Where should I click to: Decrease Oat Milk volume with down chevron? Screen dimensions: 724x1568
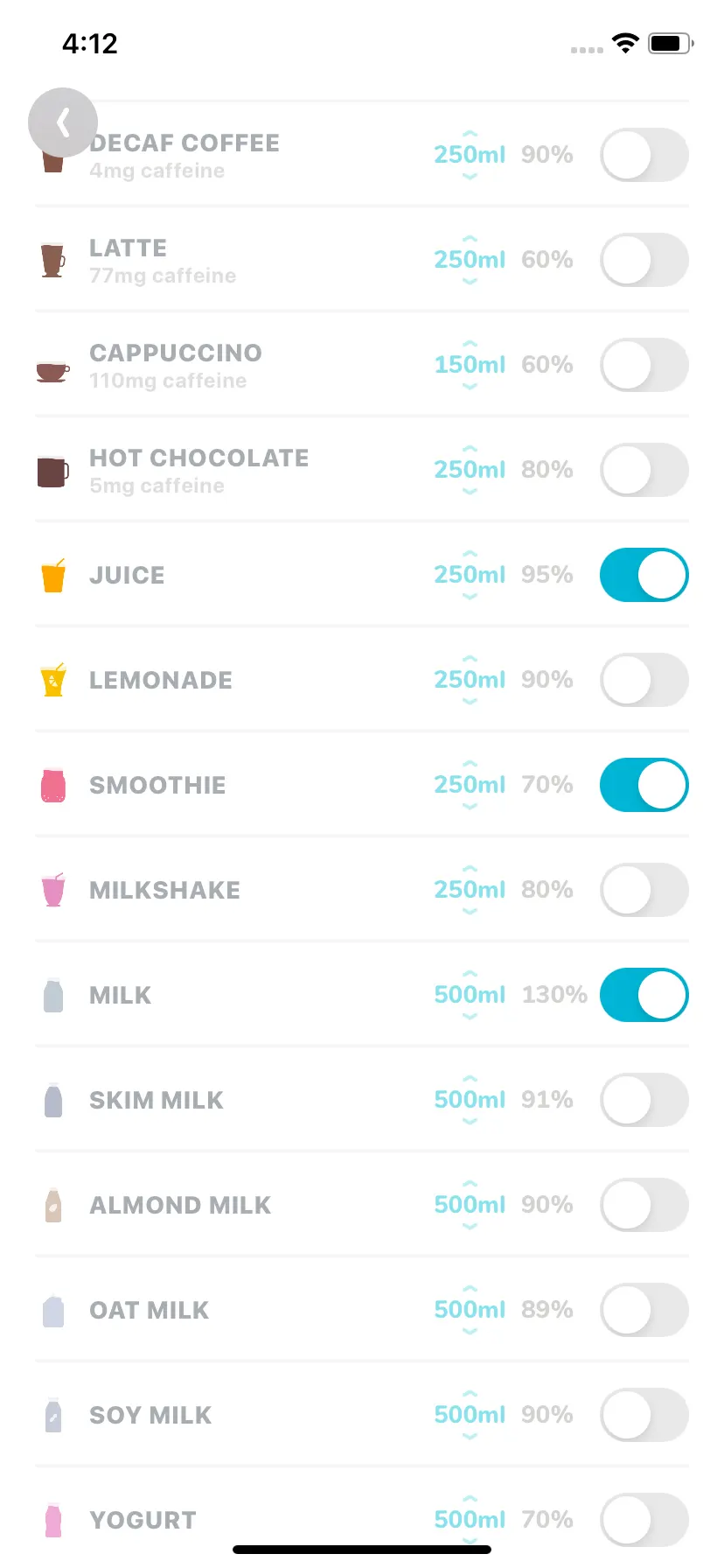tap(470, 1331)
